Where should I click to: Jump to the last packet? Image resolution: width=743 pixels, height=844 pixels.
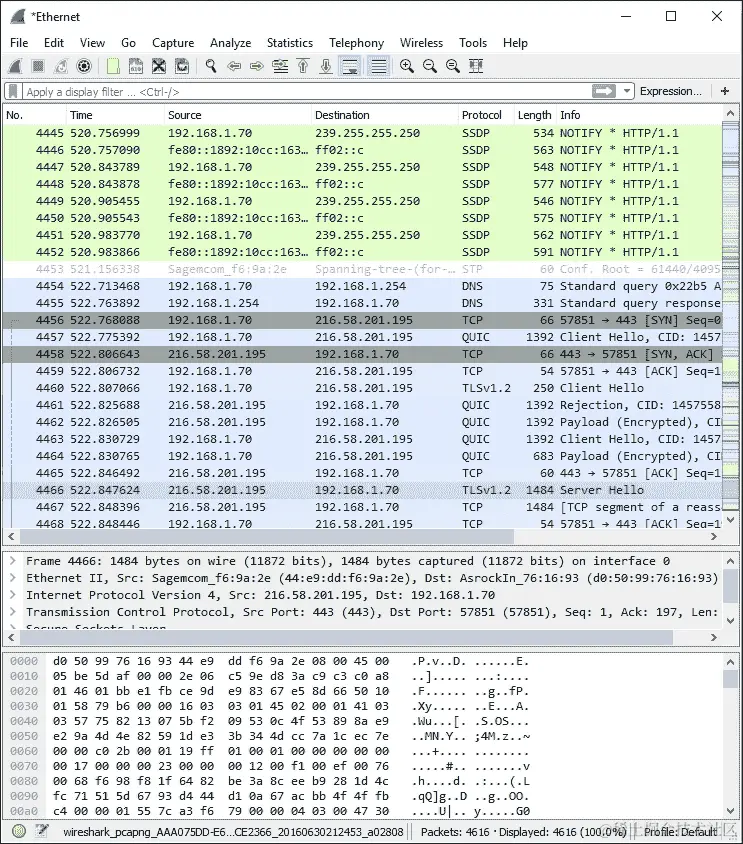tap(326, 66)
